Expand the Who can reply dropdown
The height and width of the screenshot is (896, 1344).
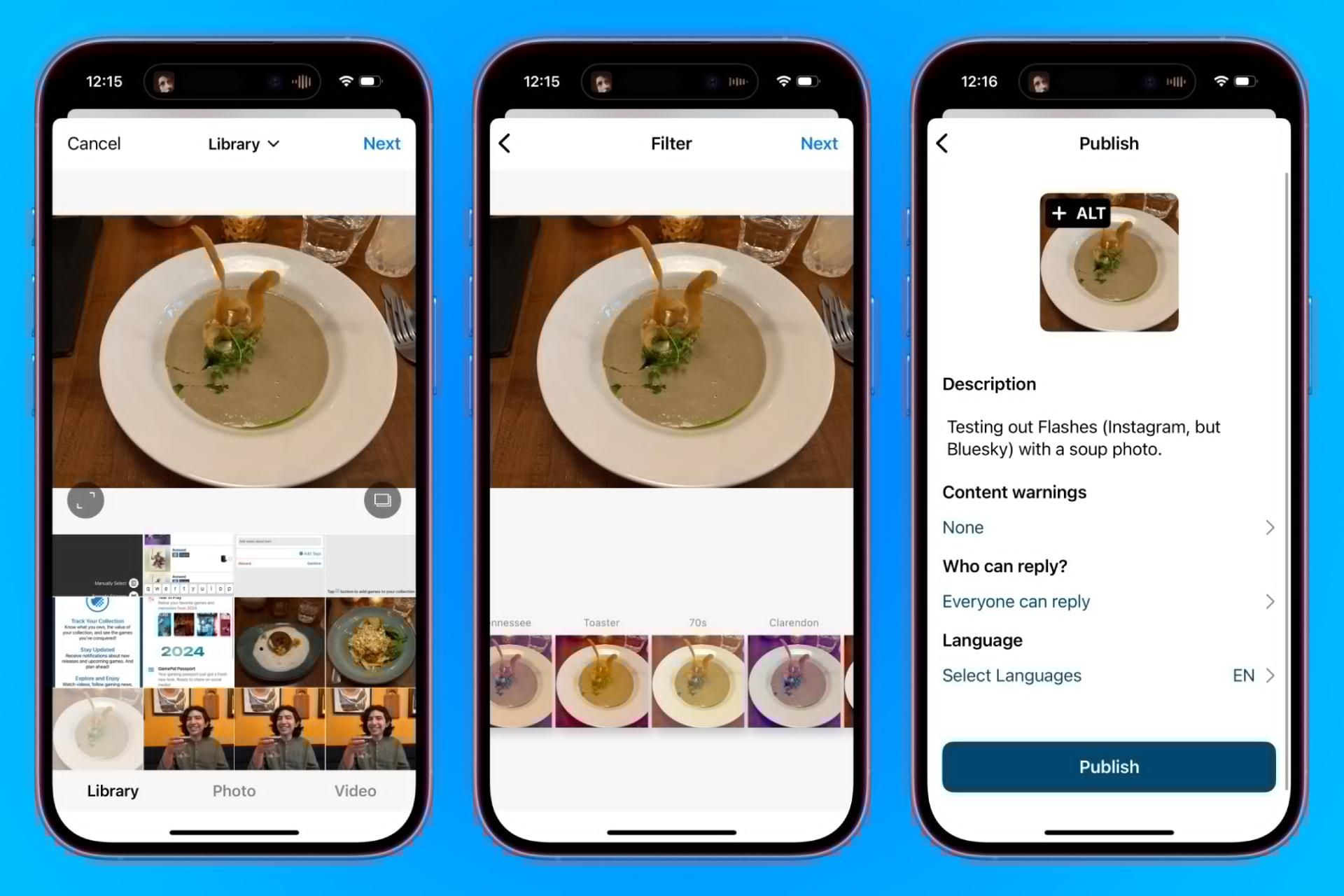pyautogui.click(x=1108, y=601)
